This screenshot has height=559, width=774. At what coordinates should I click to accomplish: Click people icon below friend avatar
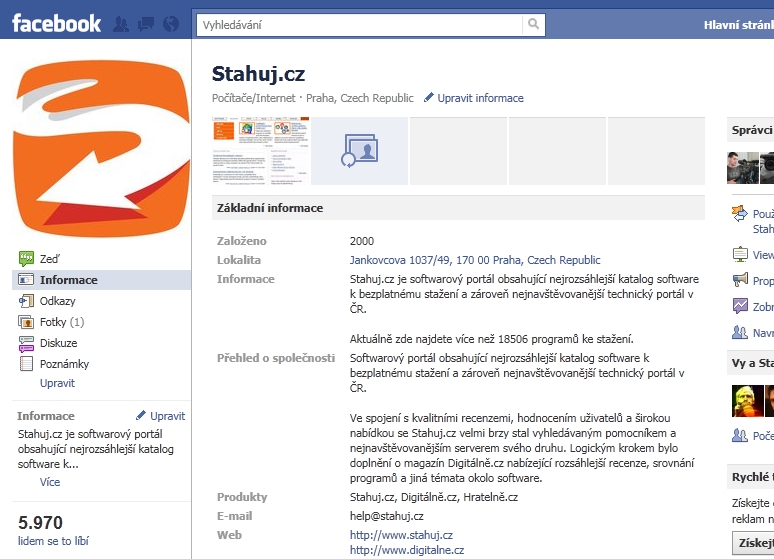point(739,436)
